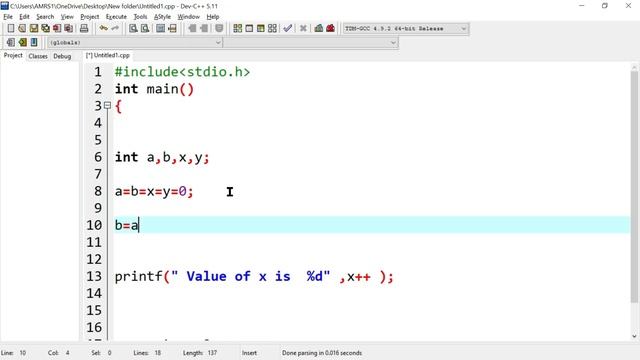The width and height of the screenshot is (640, 360).
Task: Click the Close All files toolbar icon
Action: point(69,28)
